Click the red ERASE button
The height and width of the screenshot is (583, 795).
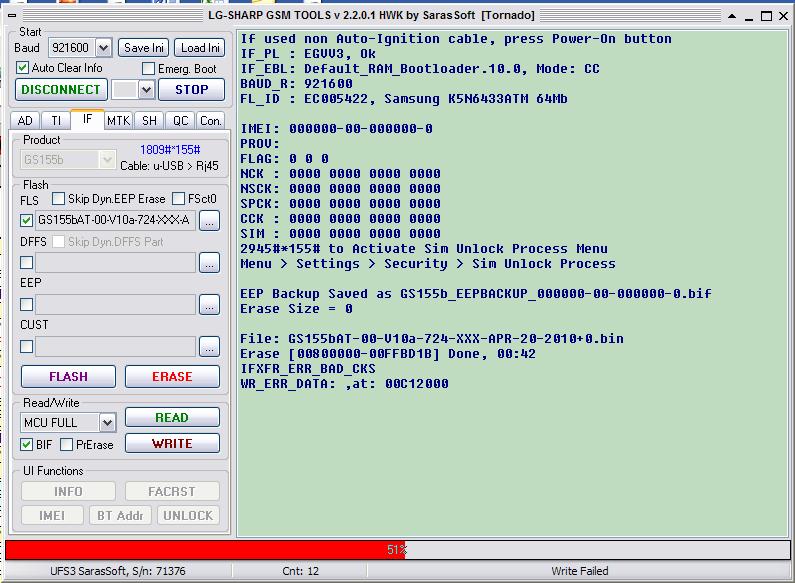[x=172, y=377]
